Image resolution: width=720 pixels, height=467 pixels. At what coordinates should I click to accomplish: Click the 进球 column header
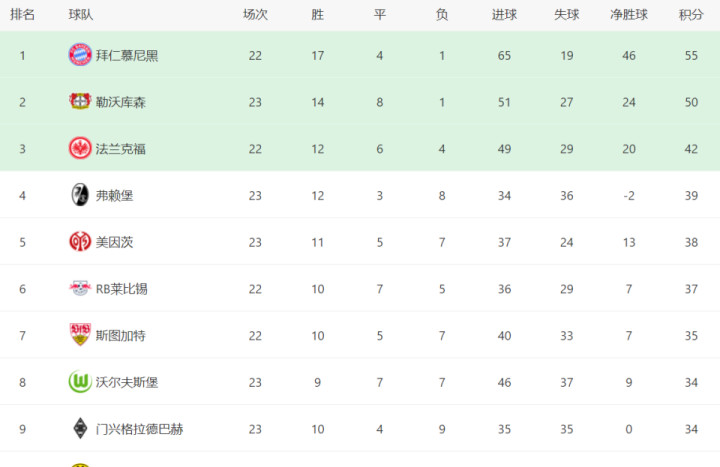[x=504, y=15]
